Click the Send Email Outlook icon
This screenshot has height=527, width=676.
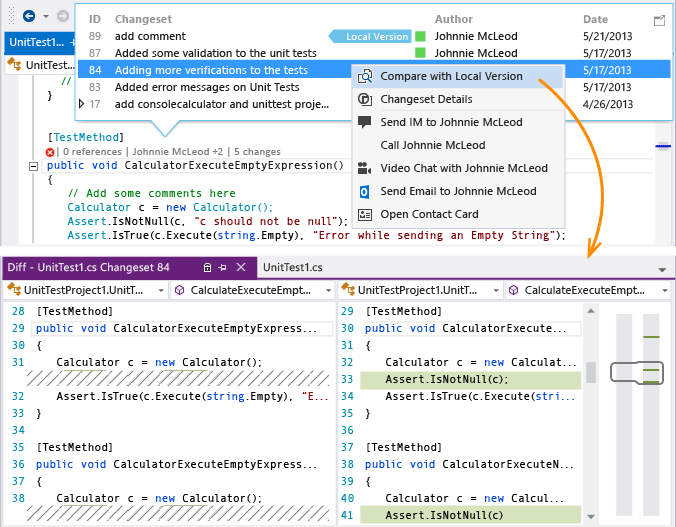coord(365,191)
